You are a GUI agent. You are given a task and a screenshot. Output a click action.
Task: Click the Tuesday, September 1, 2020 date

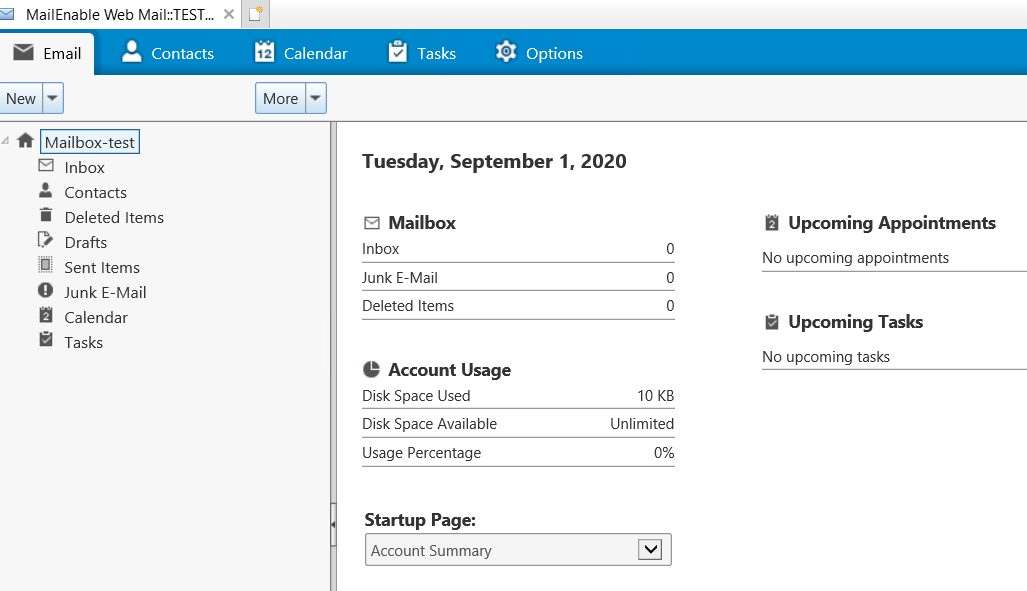pyautogui.click(x=495, y=161)
